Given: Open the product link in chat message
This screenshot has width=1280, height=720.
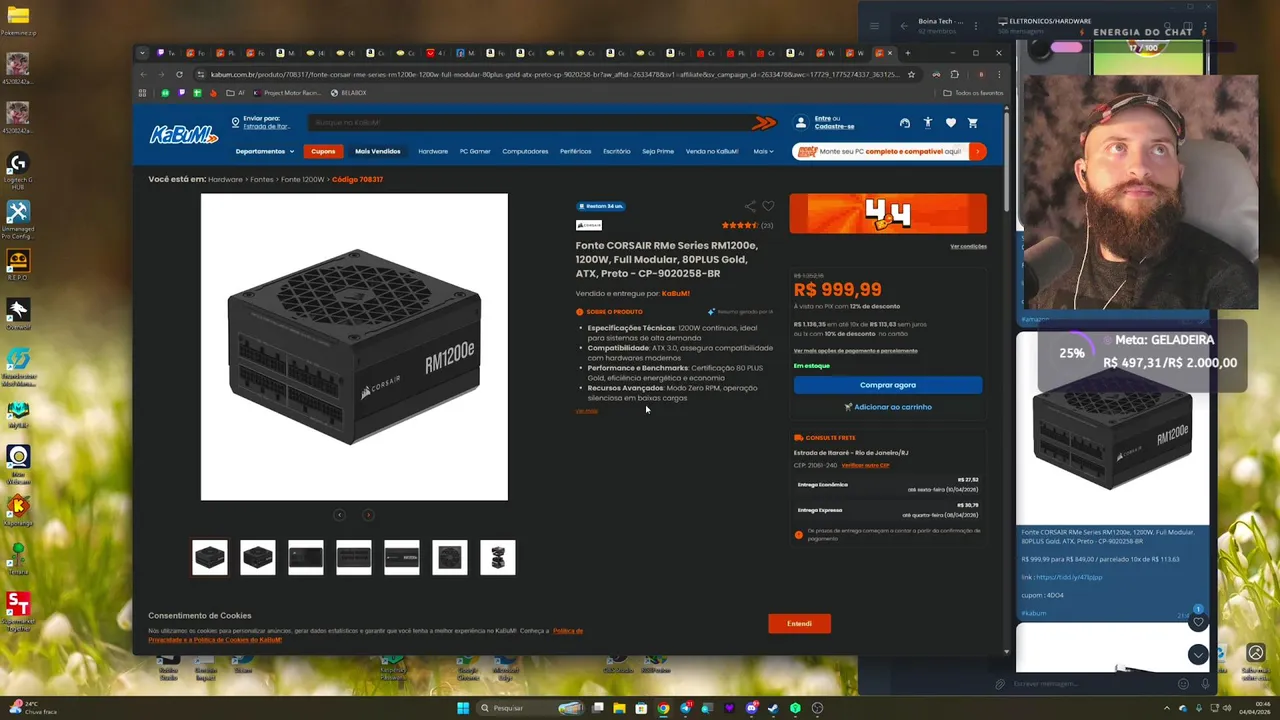Looking at the screenshot, I should 1069,577.
